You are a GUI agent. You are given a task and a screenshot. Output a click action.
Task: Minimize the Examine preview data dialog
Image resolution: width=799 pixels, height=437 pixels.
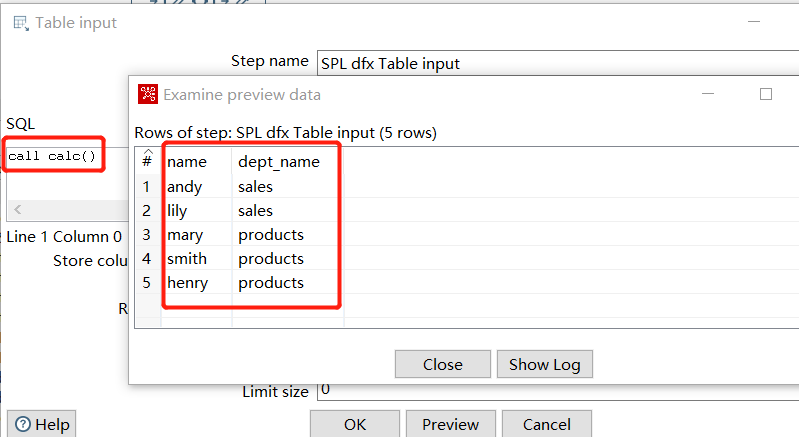(710, 94)
